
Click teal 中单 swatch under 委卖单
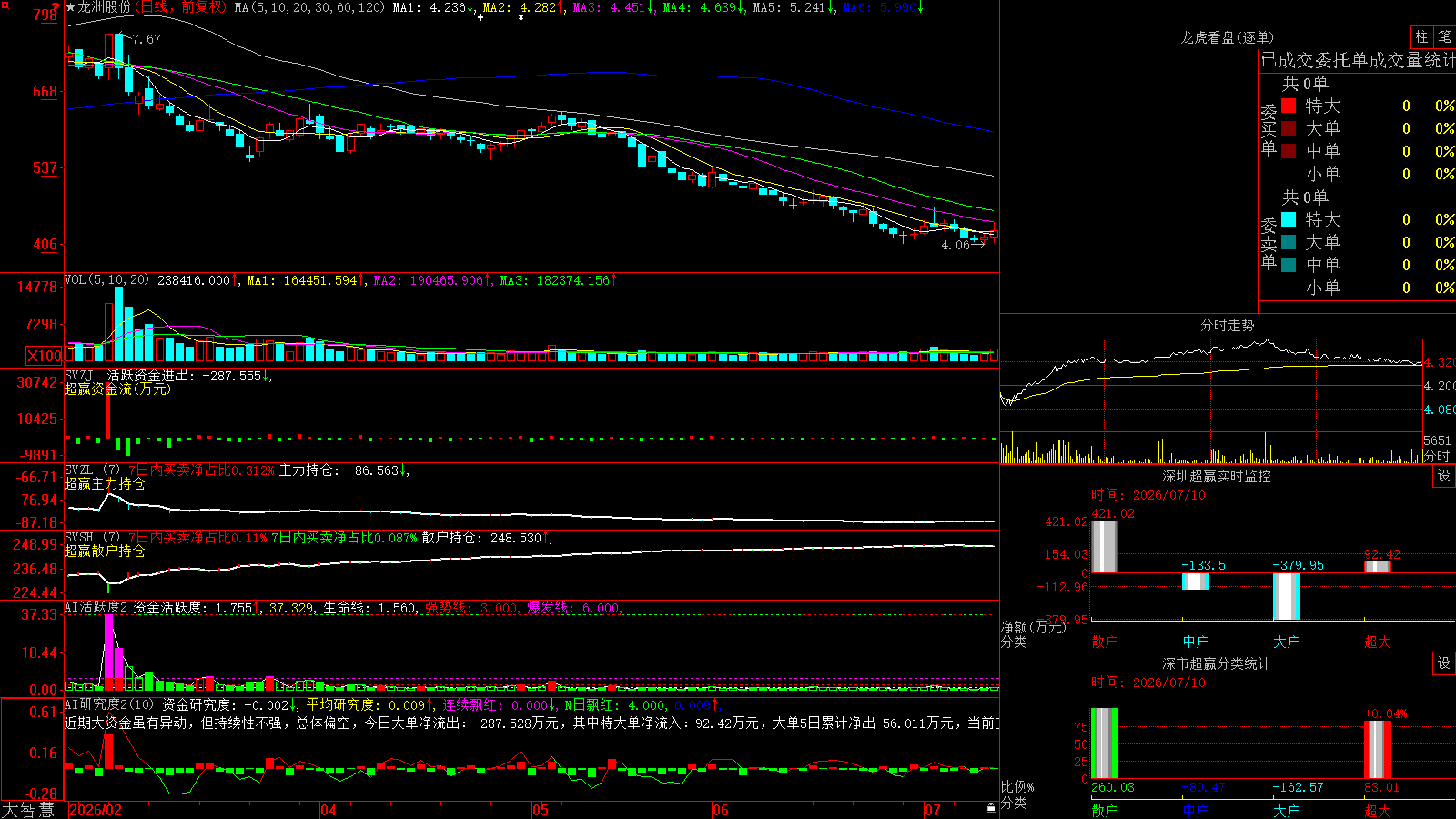tap(1289, 265)
